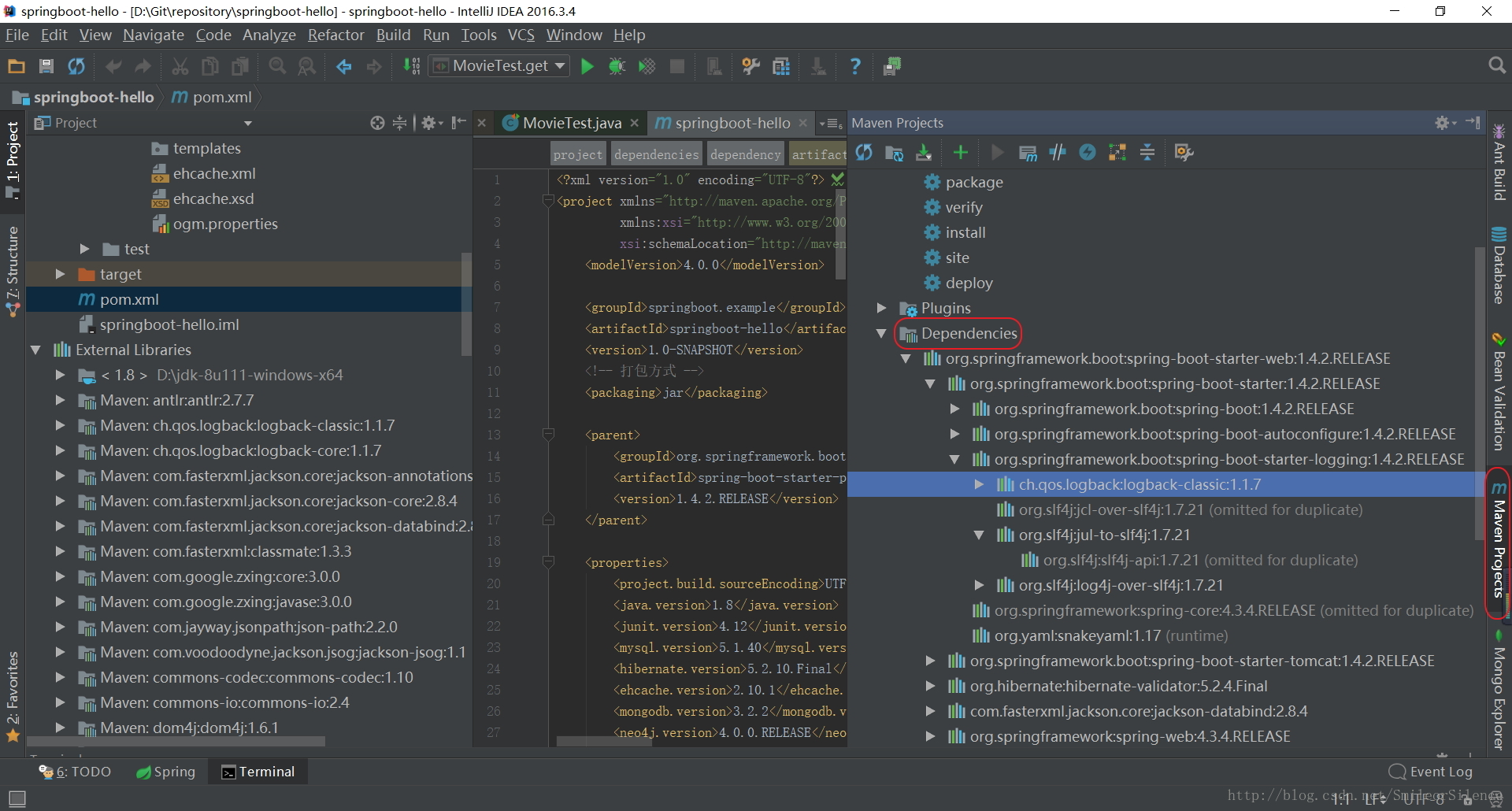Viewport: 1512px width, 811px height.
Task: Toggle the Ant Build side panel
Action: (x=1499, y=161)
